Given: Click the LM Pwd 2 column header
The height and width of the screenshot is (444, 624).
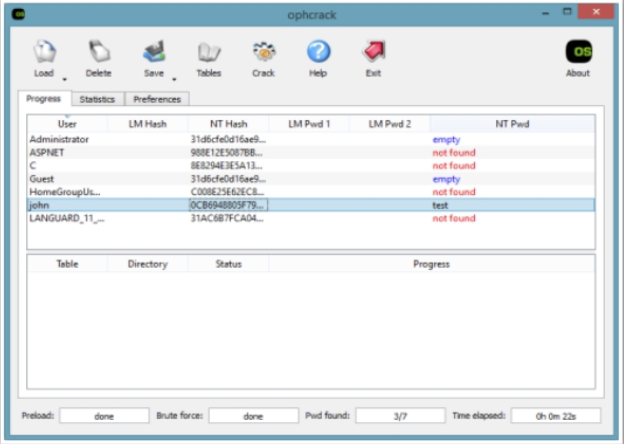Looking at the screenshot, I should point(390,124).
